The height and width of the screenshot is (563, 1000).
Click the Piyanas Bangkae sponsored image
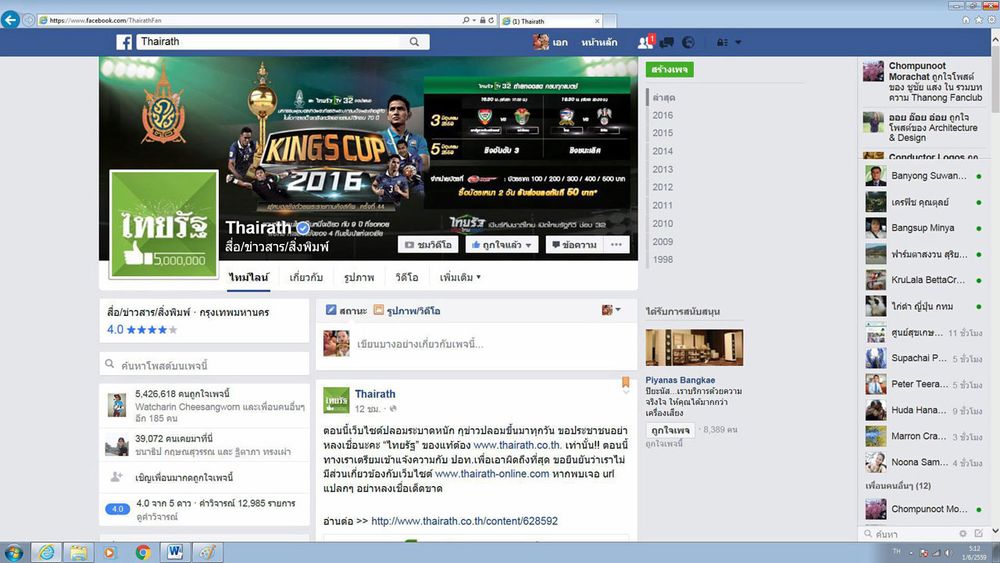694,347
